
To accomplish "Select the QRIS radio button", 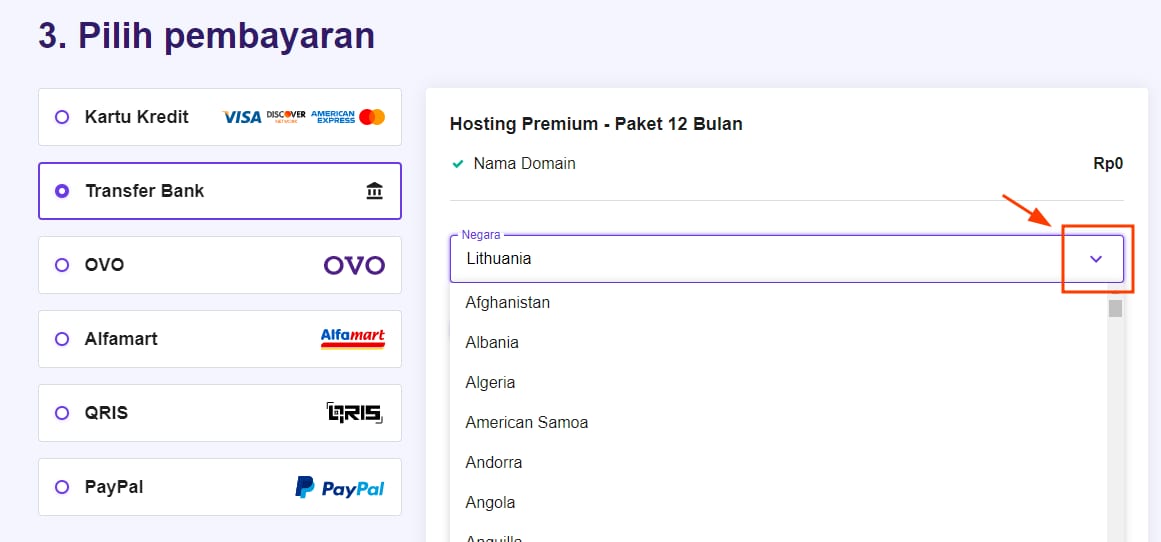I will click(x=62, y=413).
